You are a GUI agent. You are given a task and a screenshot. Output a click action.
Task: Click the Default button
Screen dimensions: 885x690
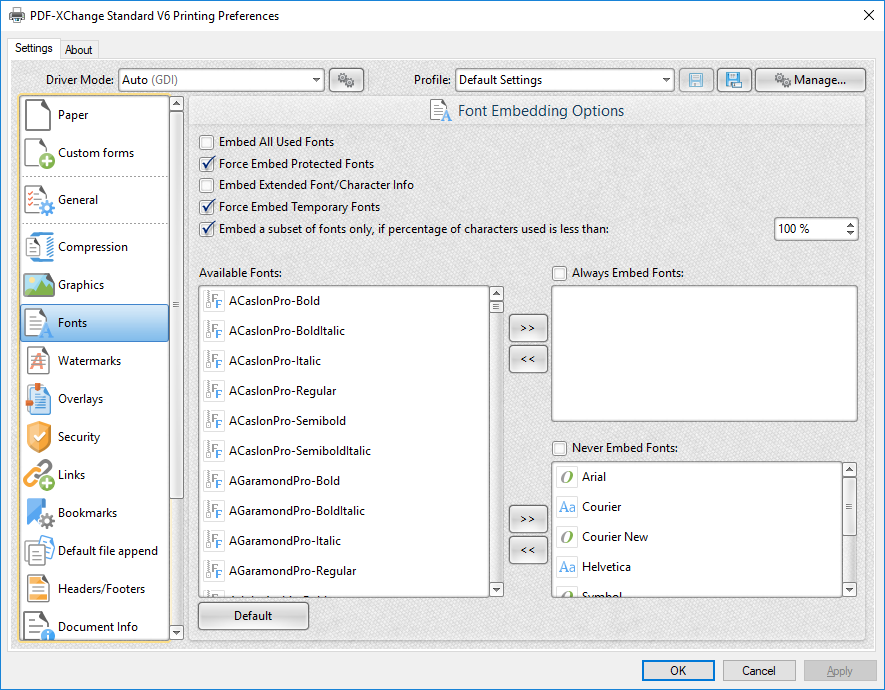(253, 616)
